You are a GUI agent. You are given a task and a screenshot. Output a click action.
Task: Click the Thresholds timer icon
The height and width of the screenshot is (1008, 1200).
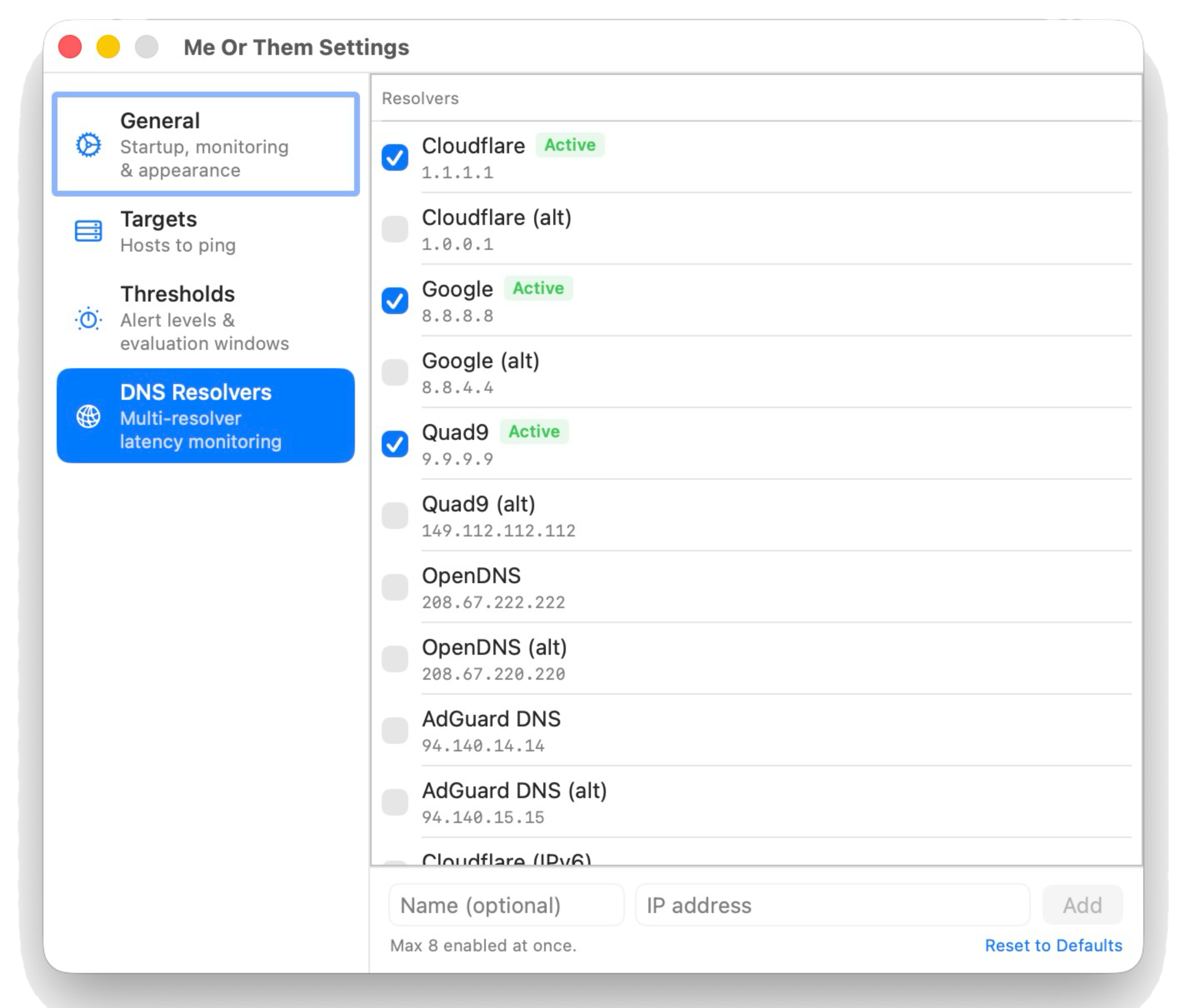pyautogui.click(x=89, y=319)
